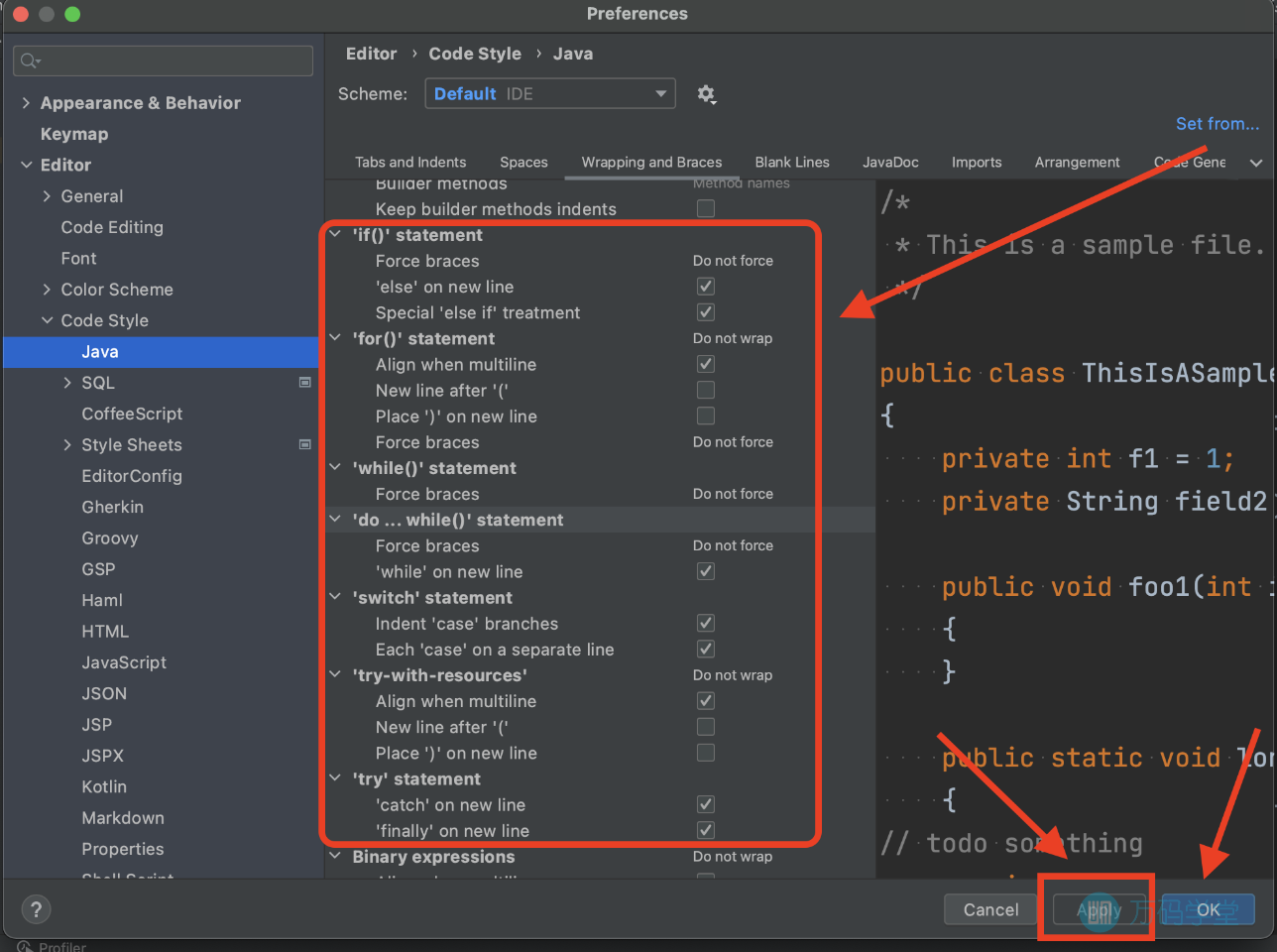Show hidden tabs with the chevron

tap(1256, 163)
